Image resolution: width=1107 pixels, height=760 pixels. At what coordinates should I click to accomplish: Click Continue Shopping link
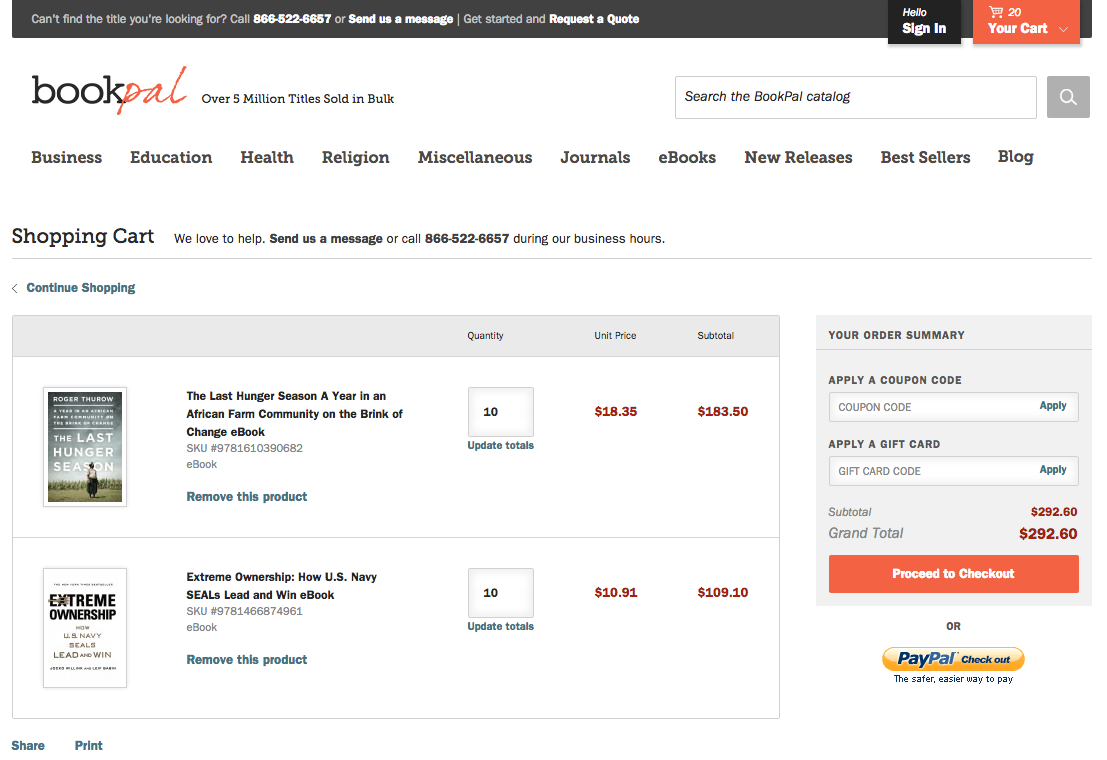(80, 287)
